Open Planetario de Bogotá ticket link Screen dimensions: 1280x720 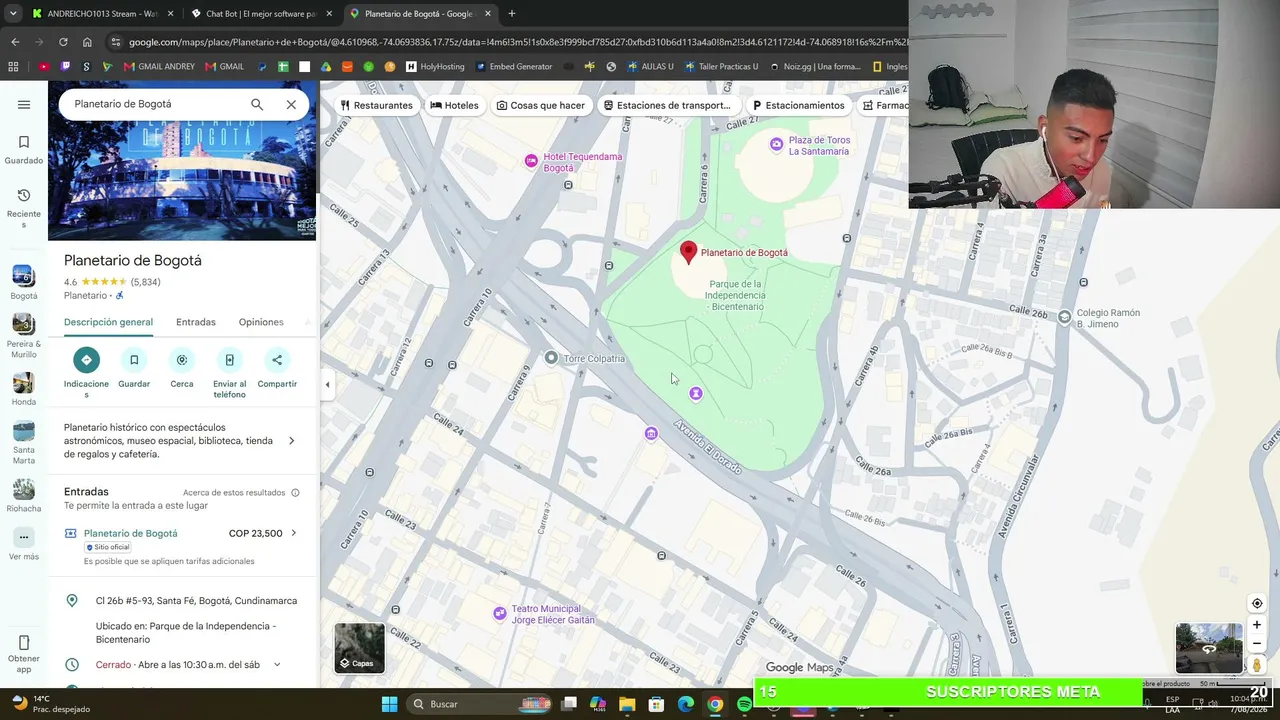pos(131,534)
